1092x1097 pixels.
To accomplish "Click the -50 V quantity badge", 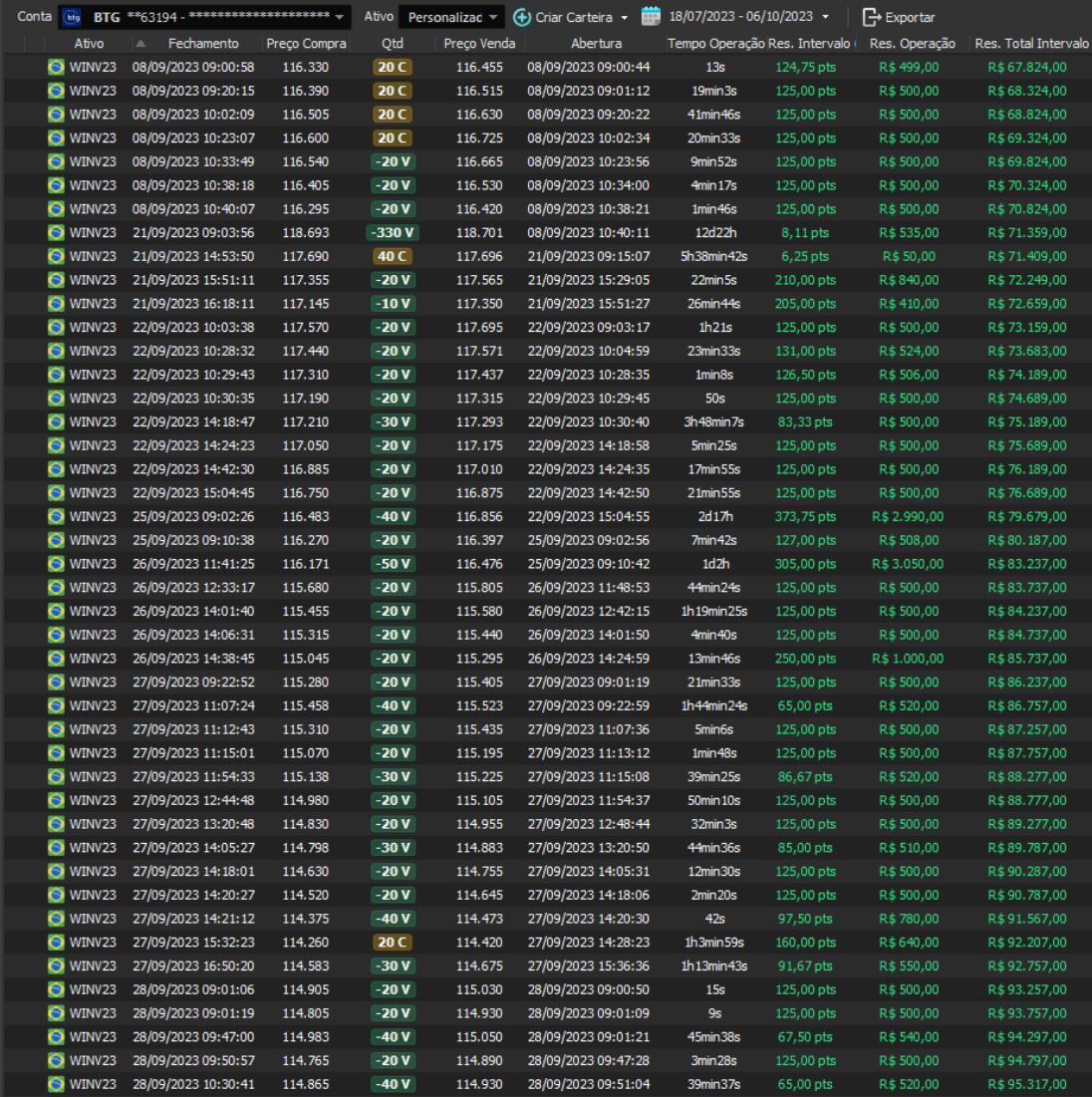I will point(392,564).
